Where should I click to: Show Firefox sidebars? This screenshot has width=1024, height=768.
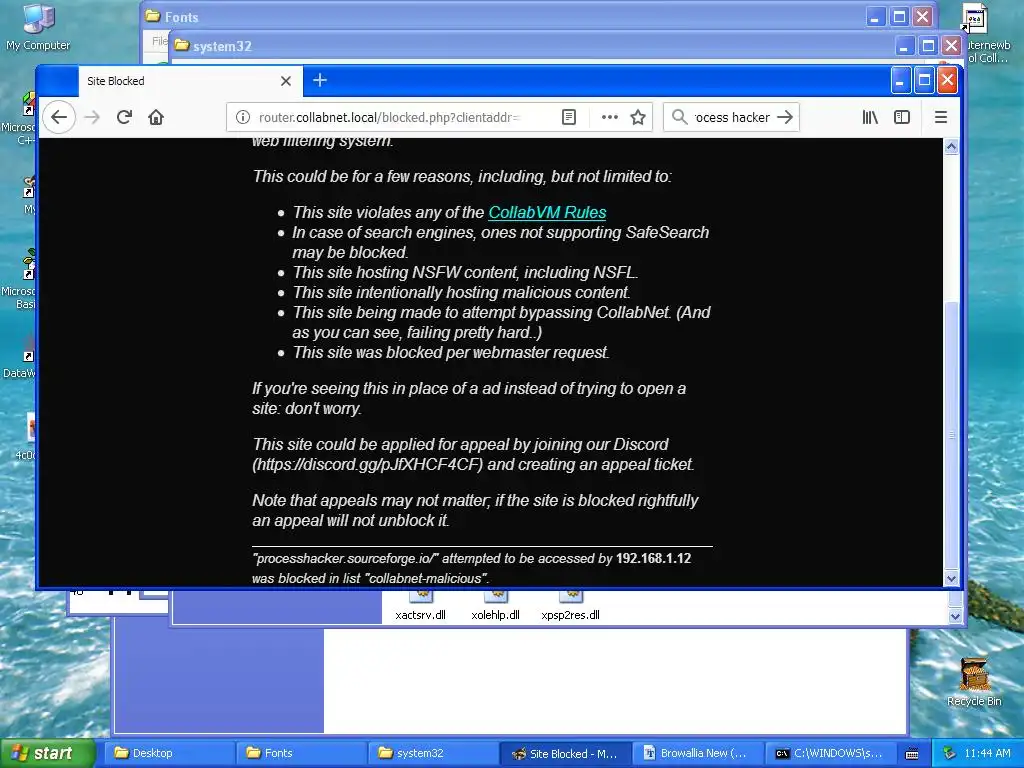902,118
